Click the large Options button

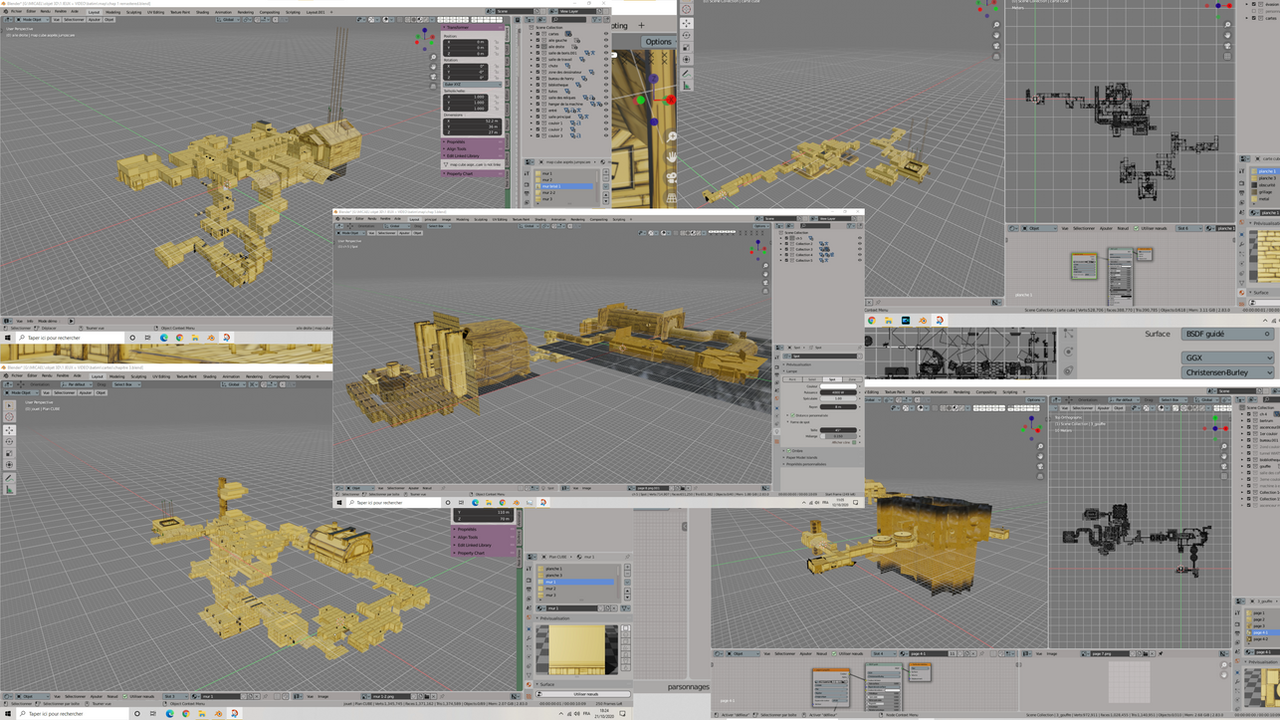[659, 42]
